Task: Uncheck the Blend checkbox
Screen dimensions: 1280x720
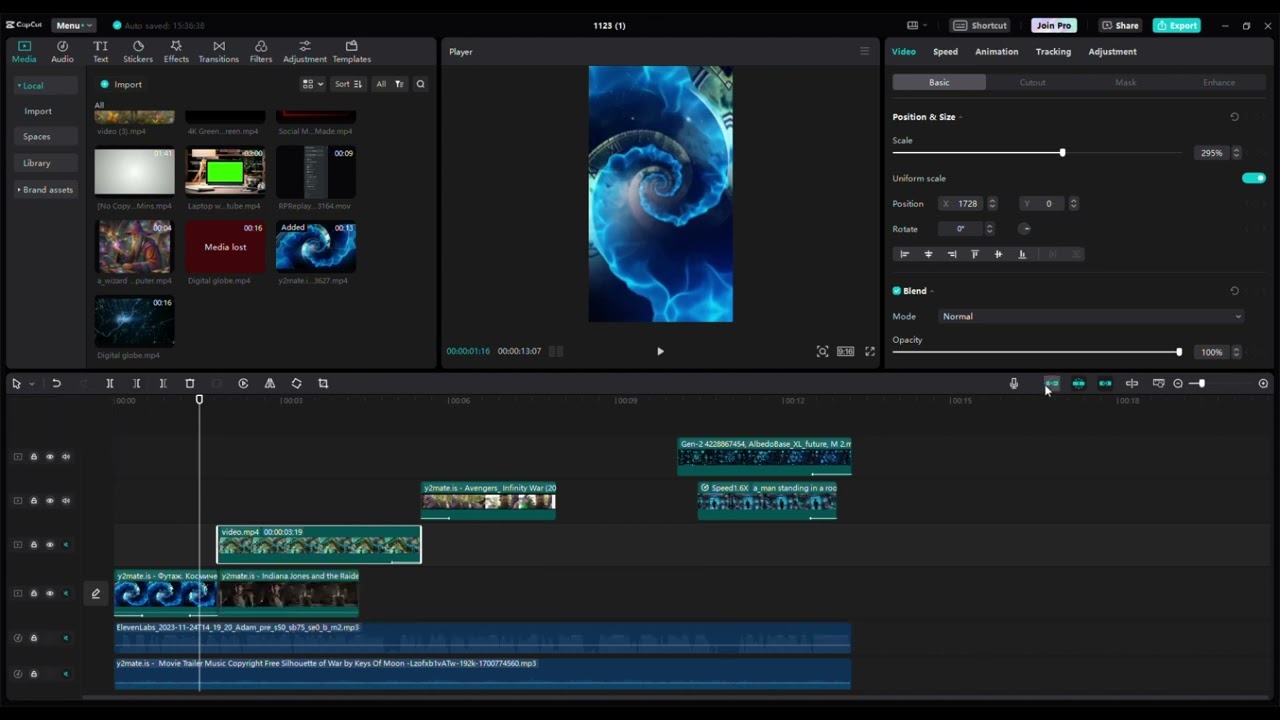Action: point(897,291)
